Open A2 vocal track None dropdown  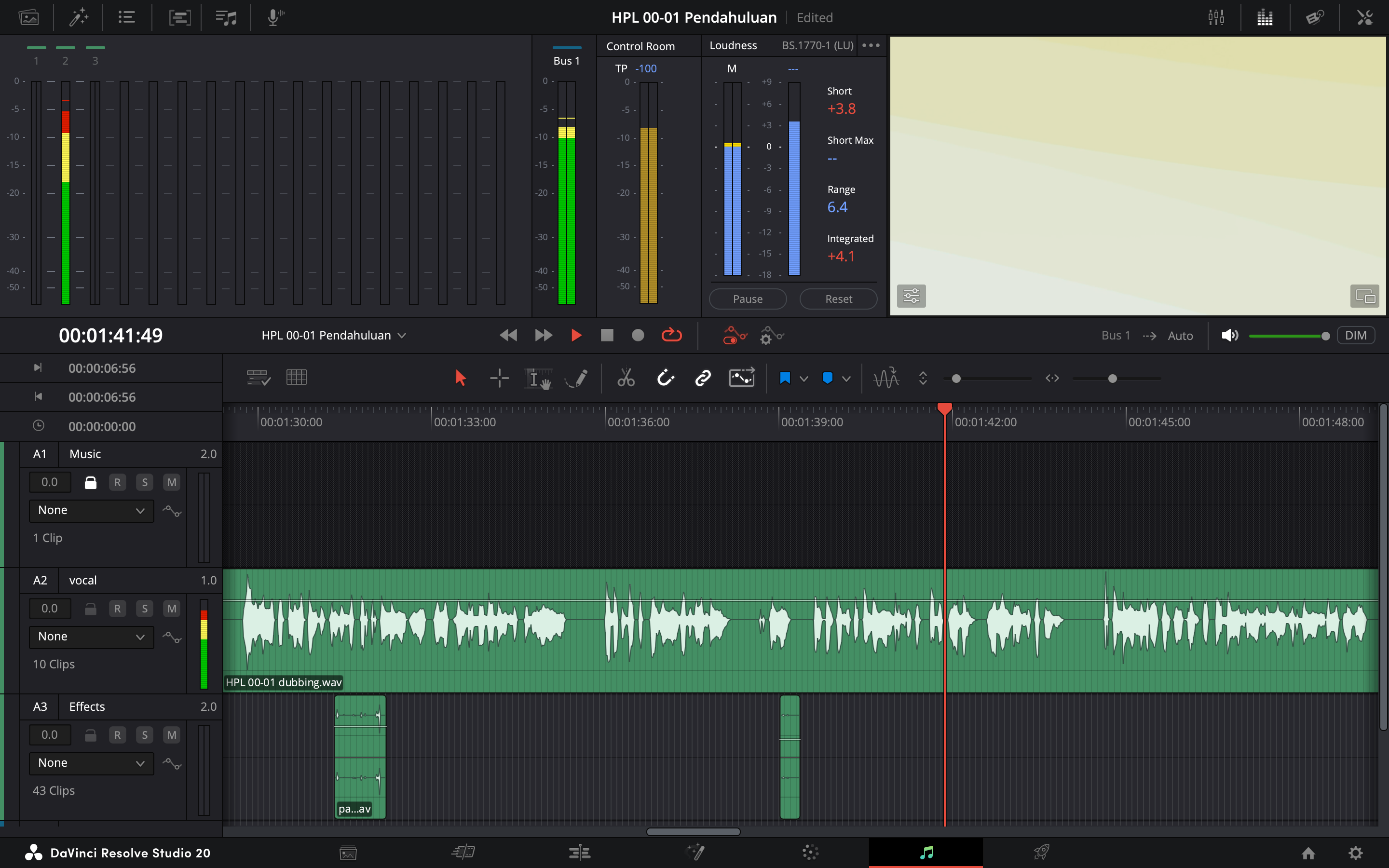[x=91, y=637]
